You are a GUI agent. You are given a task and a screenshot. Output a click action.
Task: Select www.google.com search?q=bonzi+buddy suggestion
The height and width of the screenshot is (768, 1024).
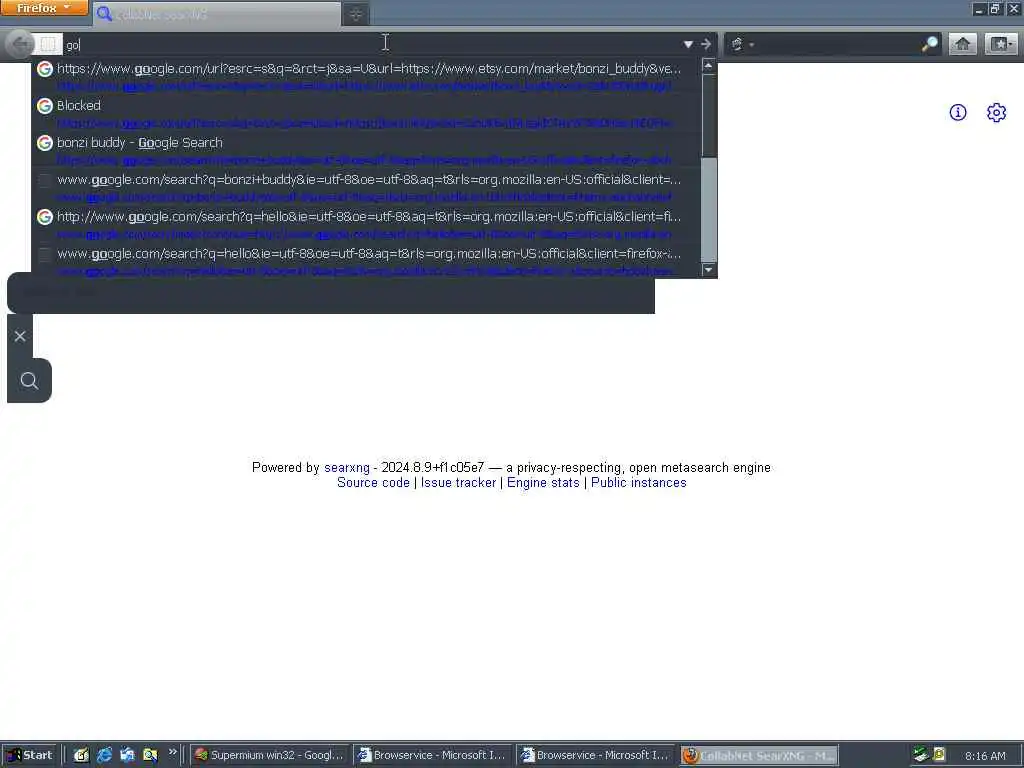(366, 187)
